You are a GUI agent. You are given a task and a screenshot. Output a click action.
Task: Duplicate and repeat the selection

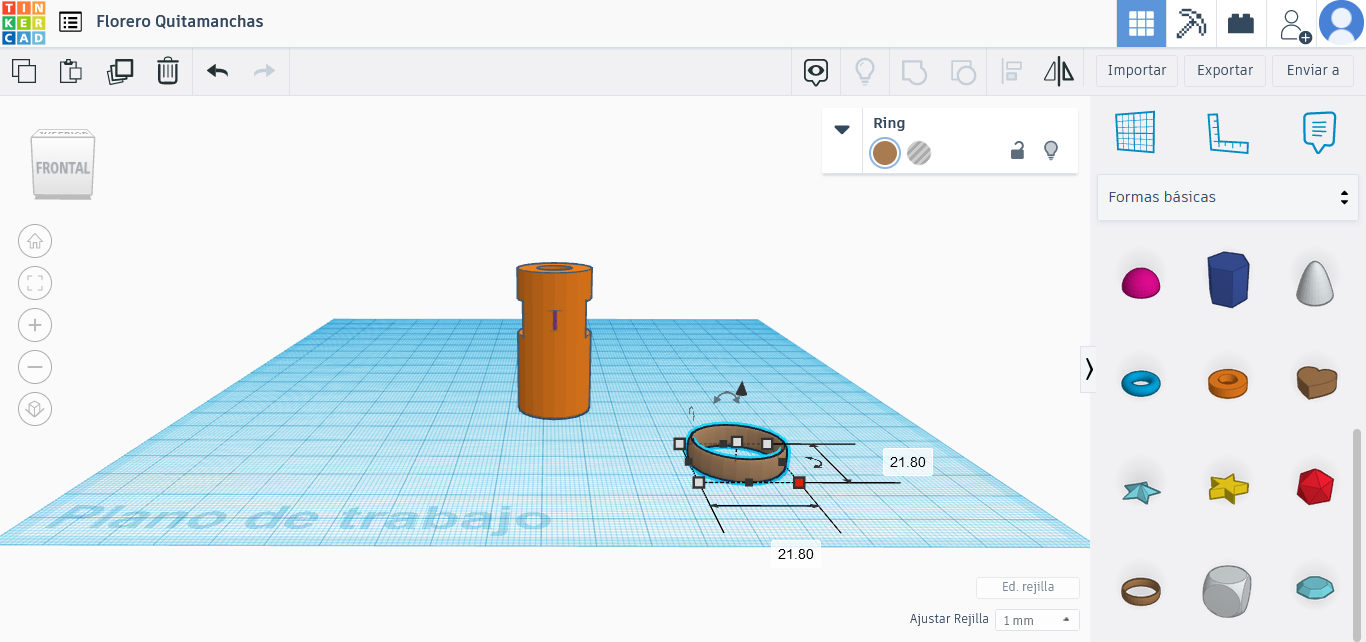(120, 71)
